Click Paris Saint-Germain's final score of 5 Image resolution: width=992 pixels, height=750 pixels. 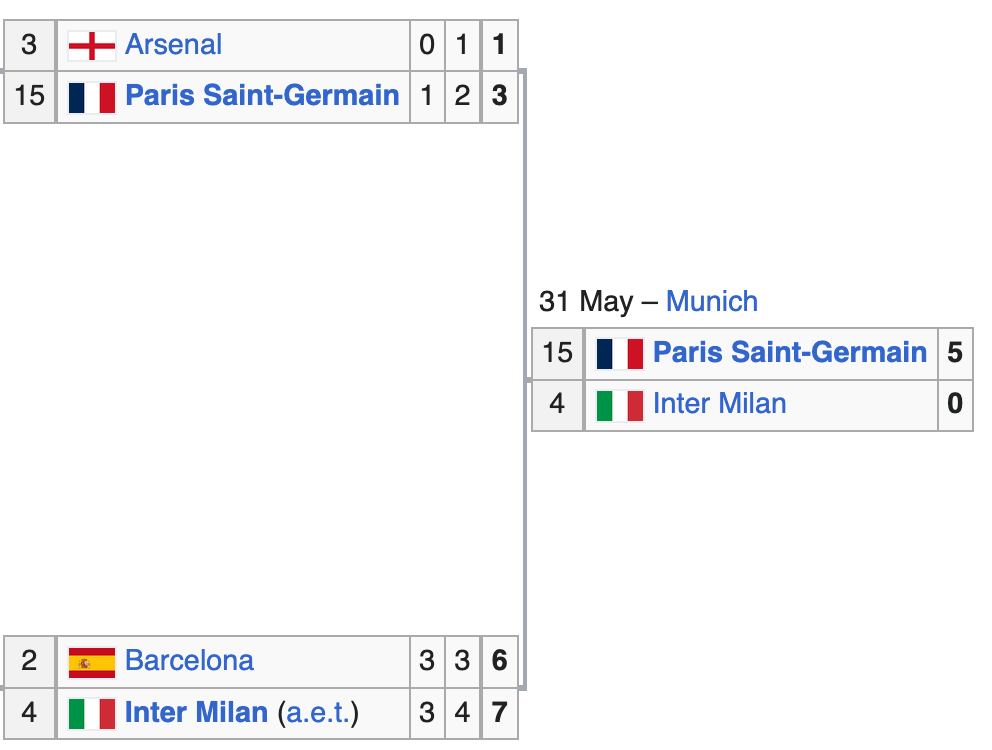pyautogui.click(x=955, y=353)
